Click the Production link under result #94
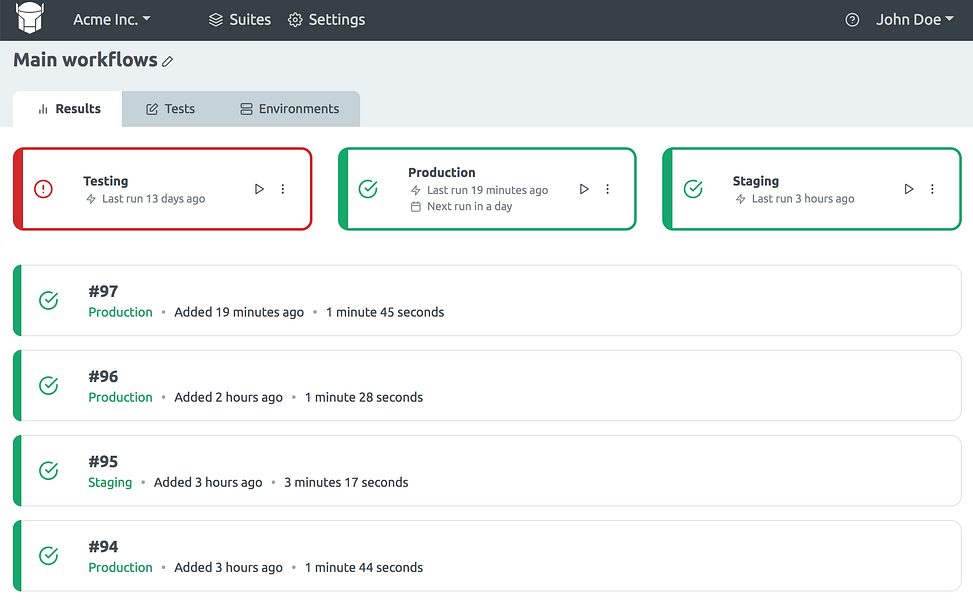 pyautogui.click(x=120, y=567)
